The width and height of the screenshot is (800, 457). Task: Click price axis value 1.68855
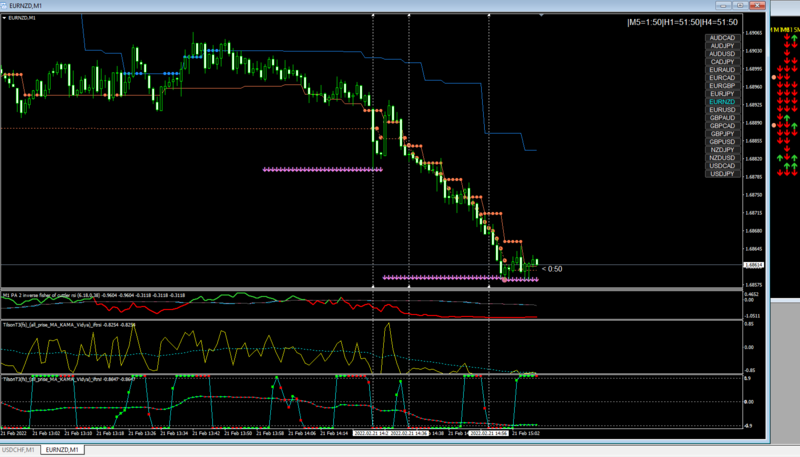click(754, 141)
